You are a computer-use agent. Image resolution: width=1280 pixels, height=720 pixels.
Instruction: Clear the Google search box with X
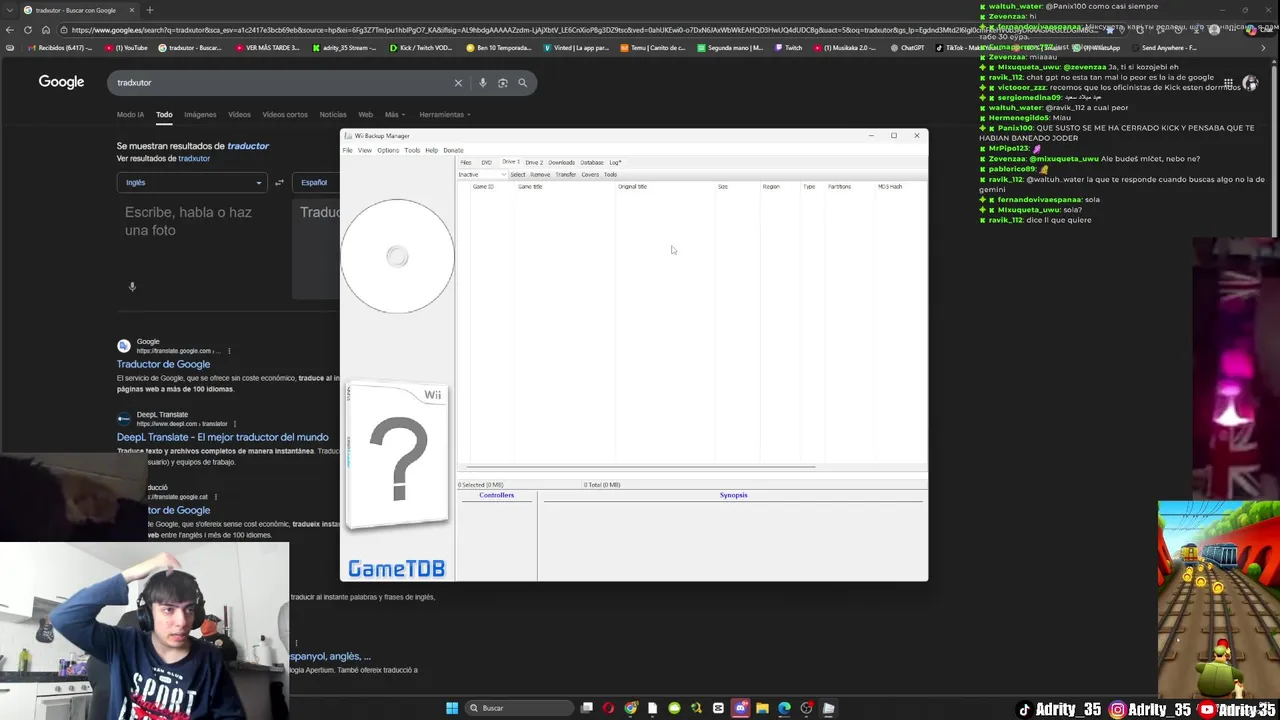458,83
